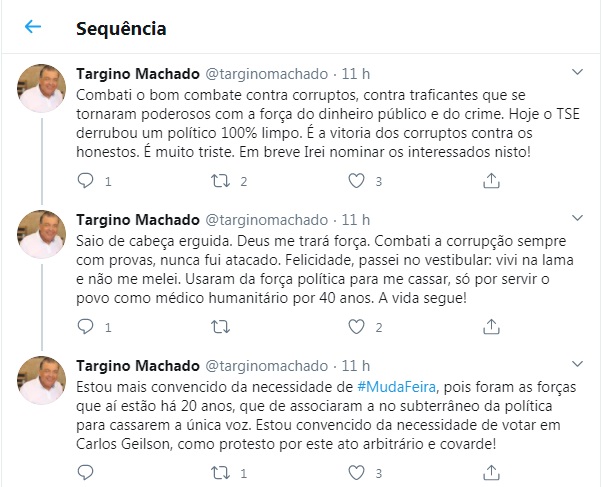
Task: Open the first tweet's options chevron
Action: pos(576,73)
